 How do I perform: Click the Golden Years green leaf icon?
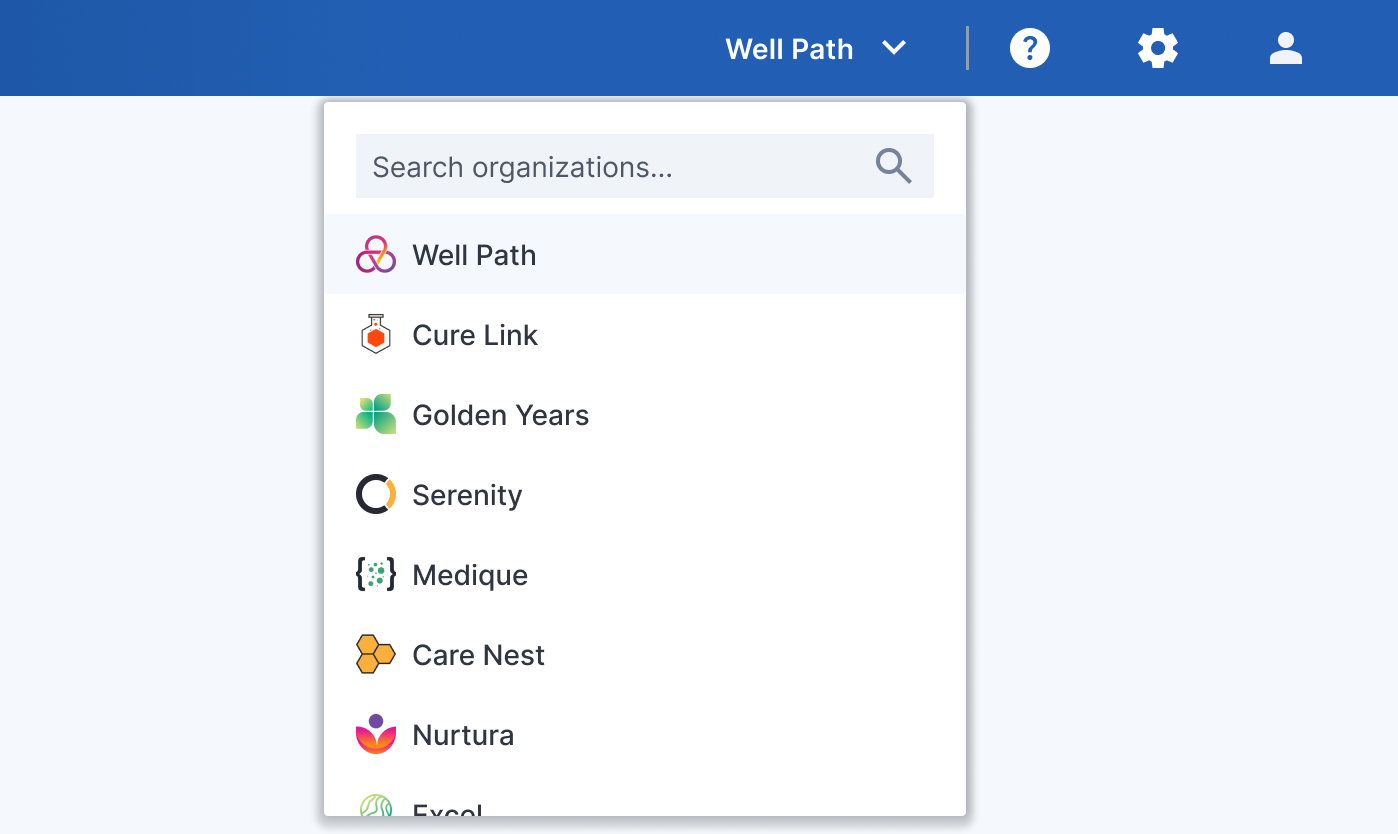376,415
